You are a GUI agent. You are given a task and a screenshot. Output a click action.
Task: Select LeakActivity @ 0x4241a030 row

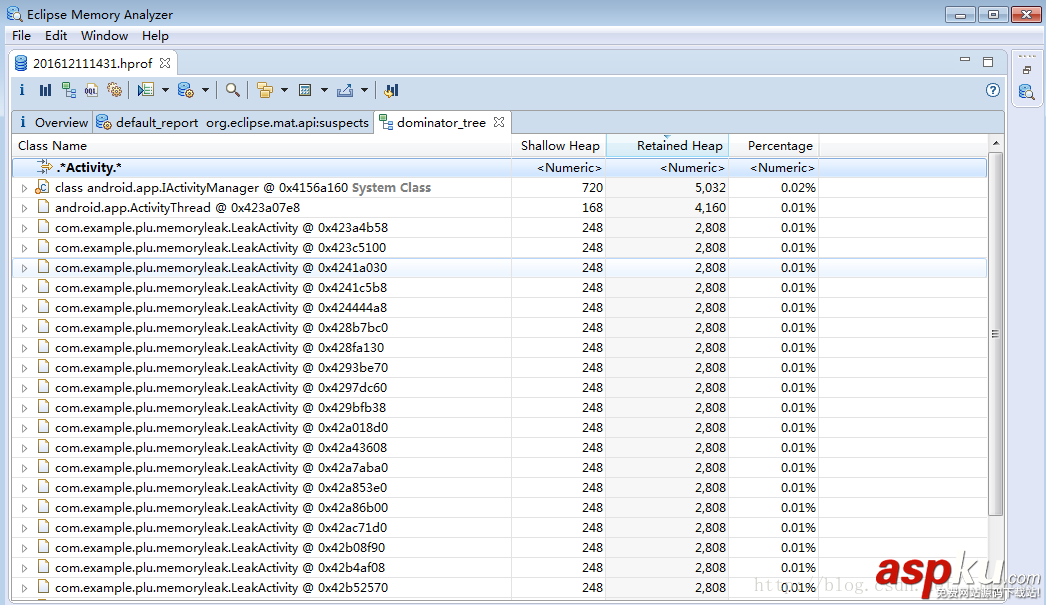click(220, 268)
